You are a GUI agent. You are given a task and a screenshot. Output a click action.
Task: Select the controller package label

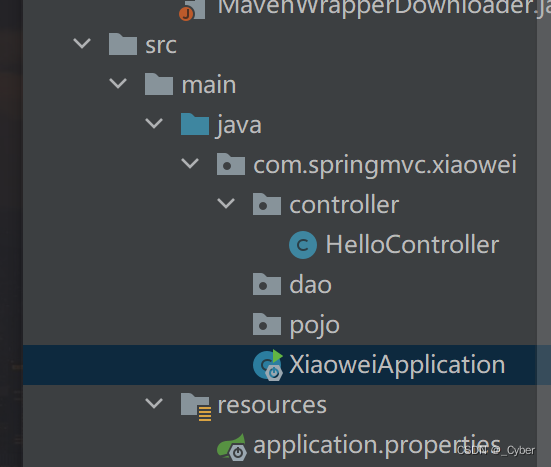pos(344,205)
